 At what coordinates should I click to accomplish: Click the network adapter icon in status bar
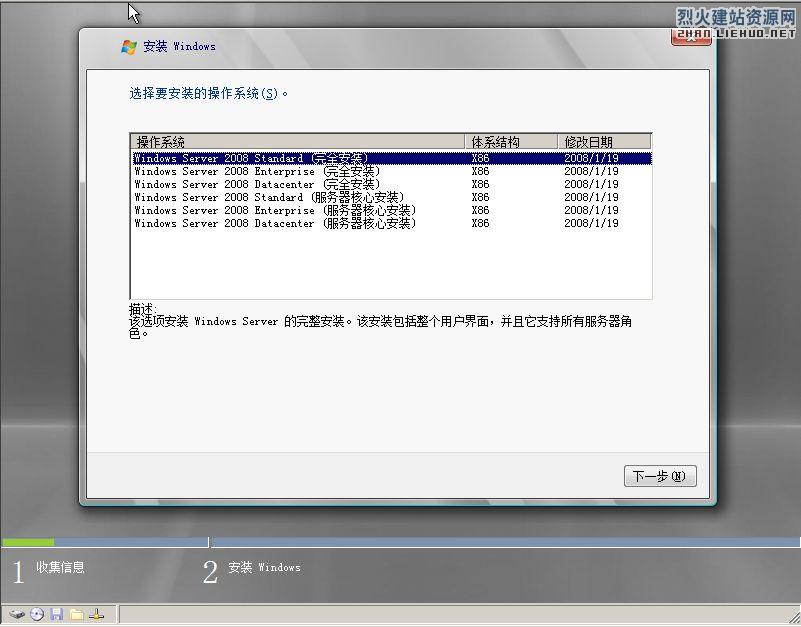tap(97, 614)
